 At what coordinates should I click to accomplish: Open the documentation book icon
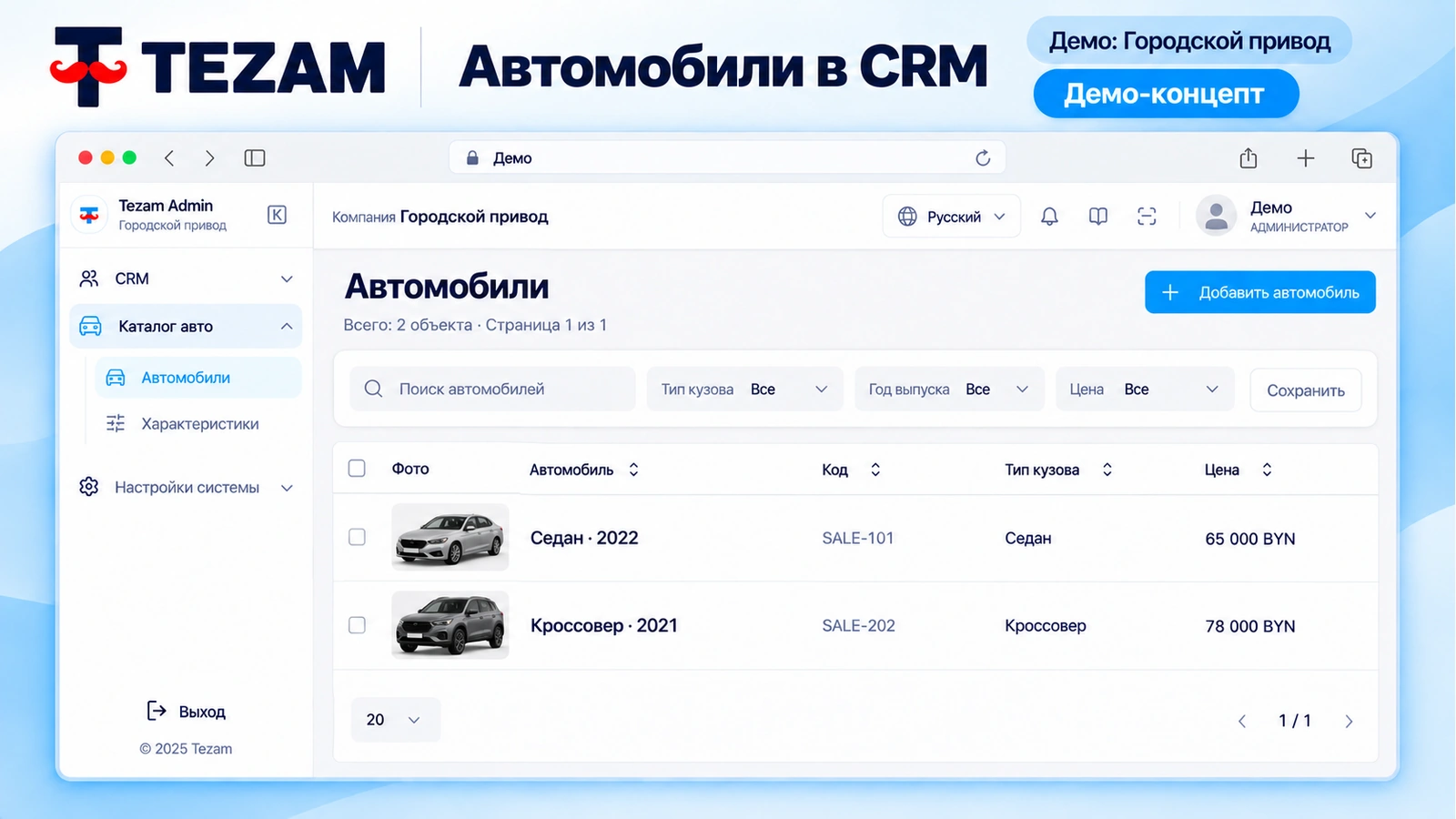point(1098,217)
